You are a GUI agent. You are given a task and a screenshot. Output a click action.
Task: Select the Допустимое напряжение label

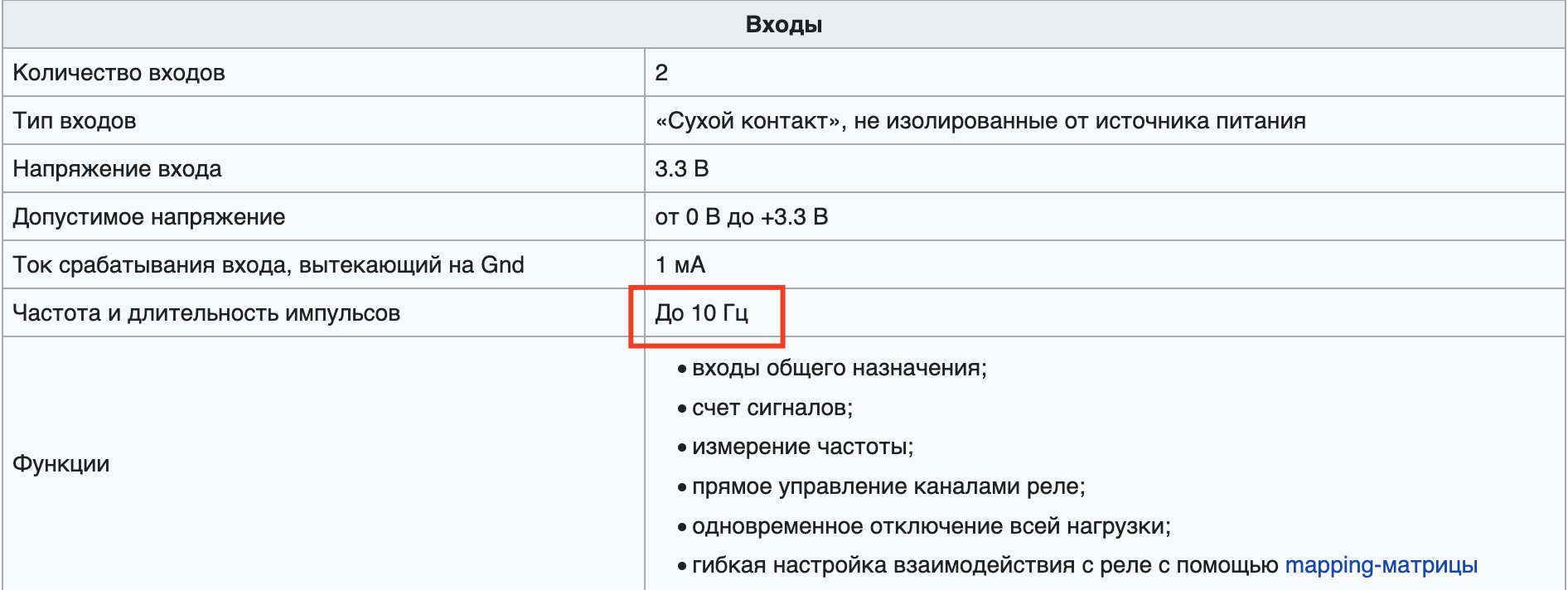(x=149, y=217)
